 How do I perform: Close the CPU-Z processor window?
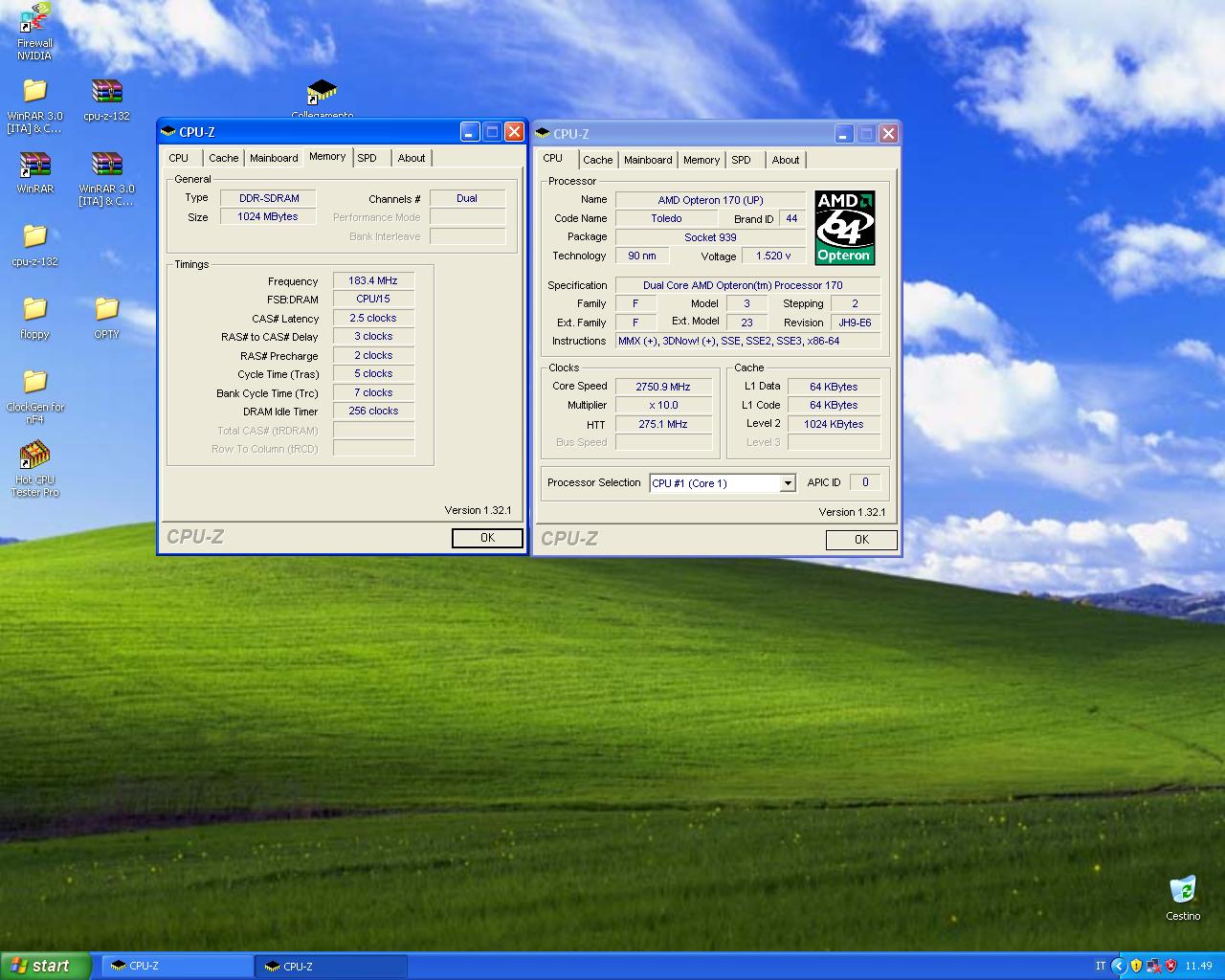click(888, 134)
